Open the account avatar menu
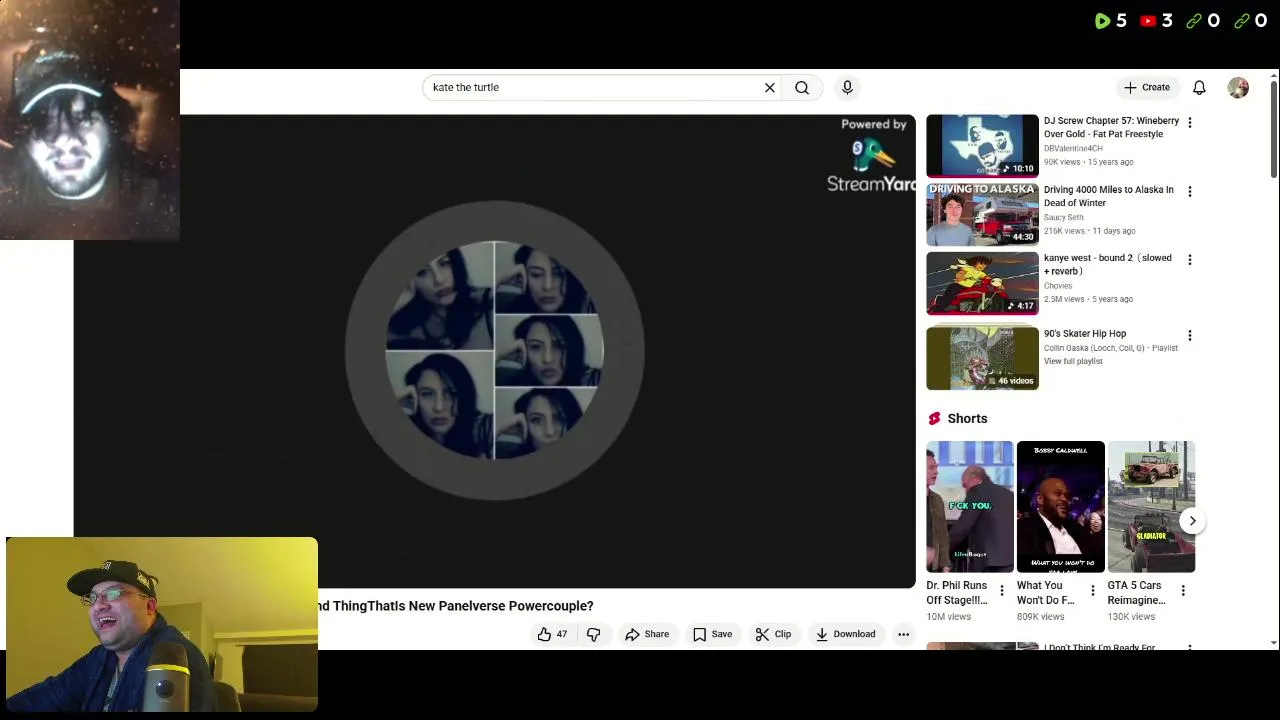1280x720 pixels. 1238,88
